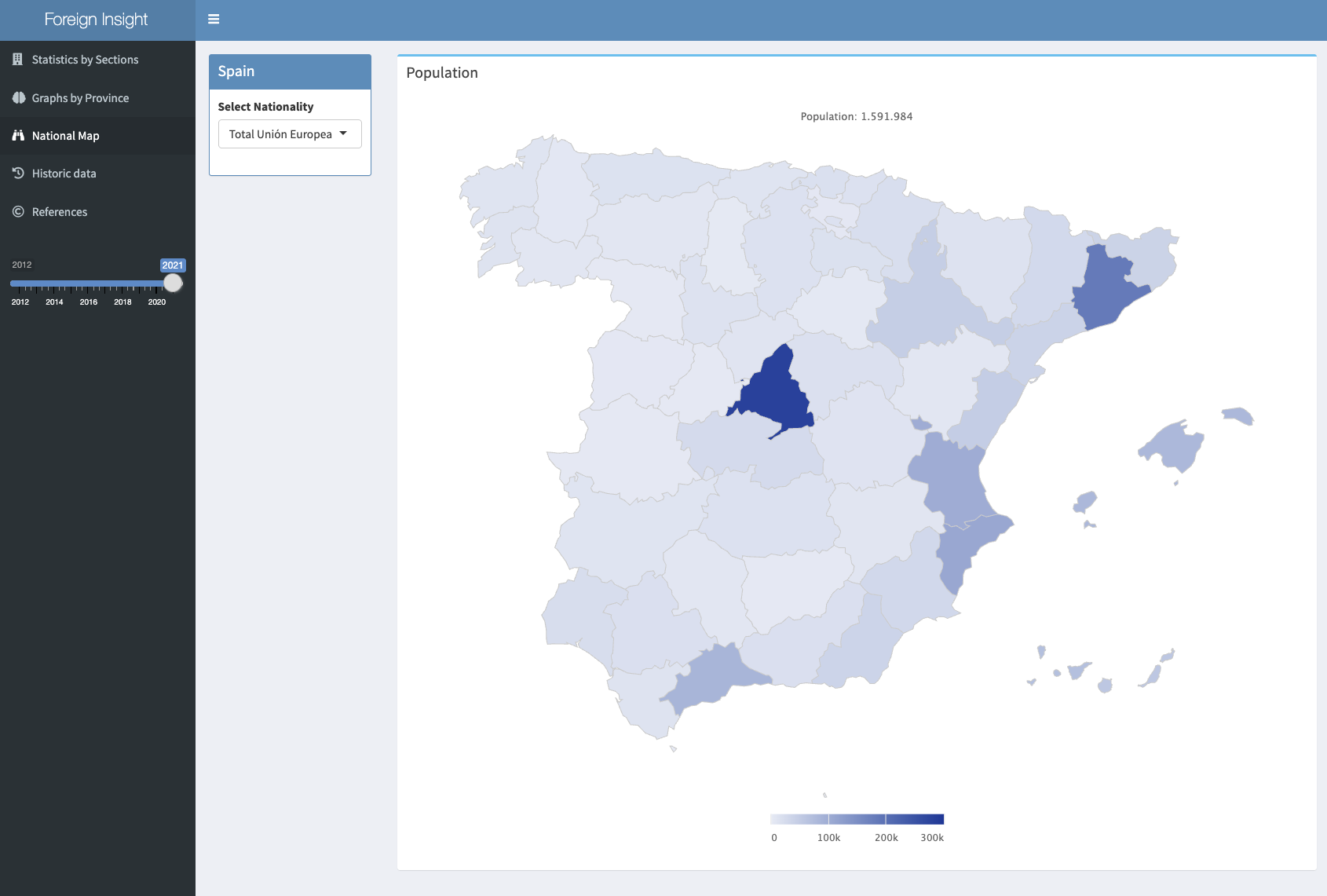Select the National Map menu item
1327x896 pixels.
point(97,136)
